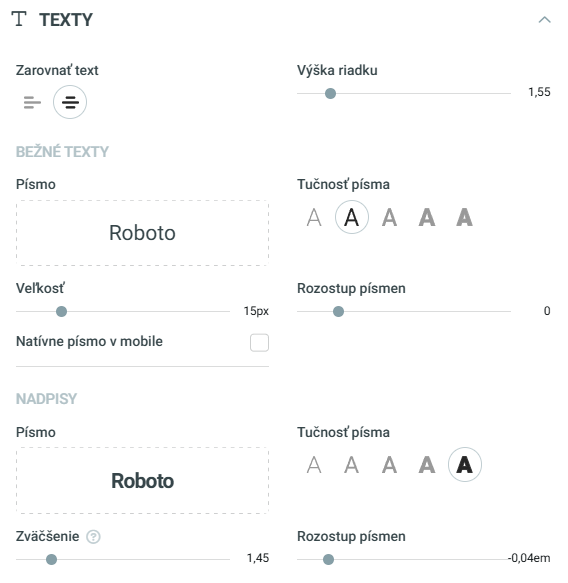Screen dimensions: 568x583
Task: Select medium font weight for Bežné texty
Action: pos(389,217)
